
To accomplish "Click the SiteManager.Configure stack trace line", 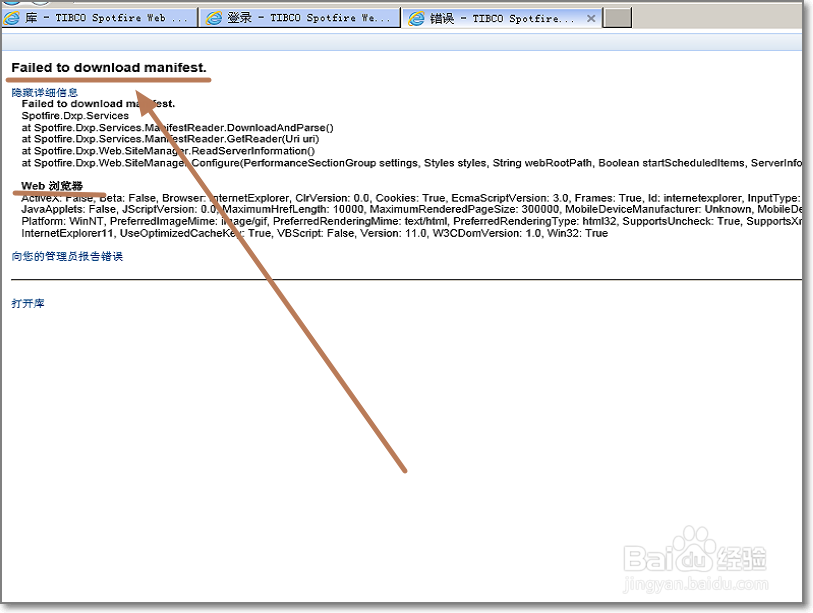I will click(412, 163).
